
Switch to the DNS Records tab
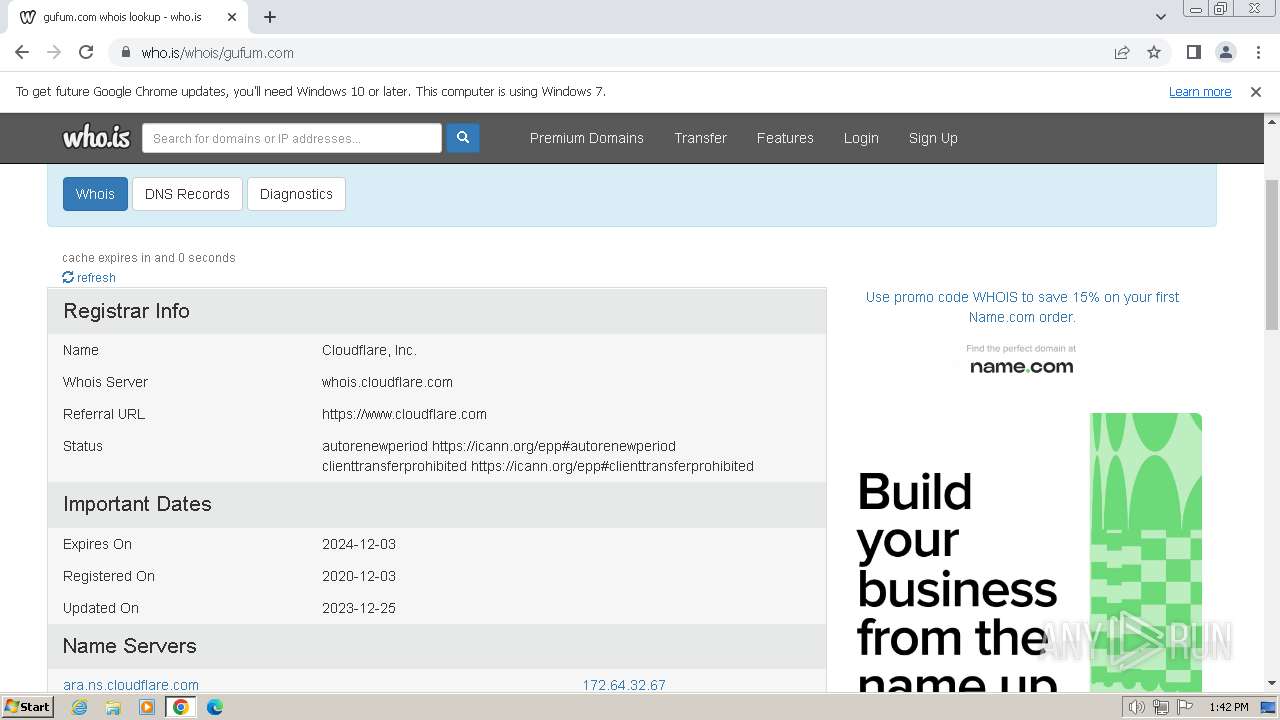point(187,194)
